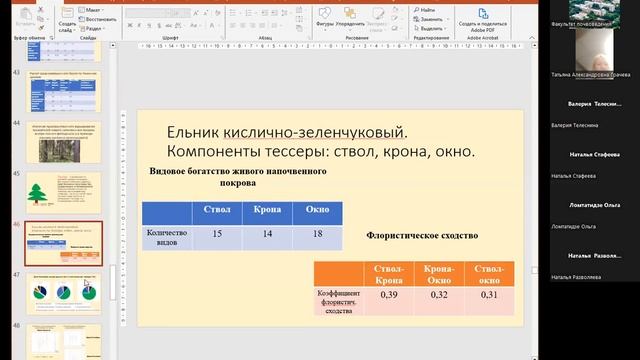Click the 'Ствол' header cell in blue table
The width and height of the screenshot is (640, 360).
(217, 213)
